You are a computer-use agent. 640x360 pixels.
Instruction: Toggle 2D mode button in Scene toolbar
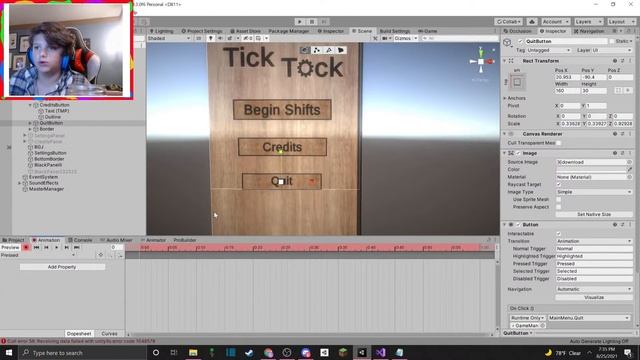pos(198,38)
